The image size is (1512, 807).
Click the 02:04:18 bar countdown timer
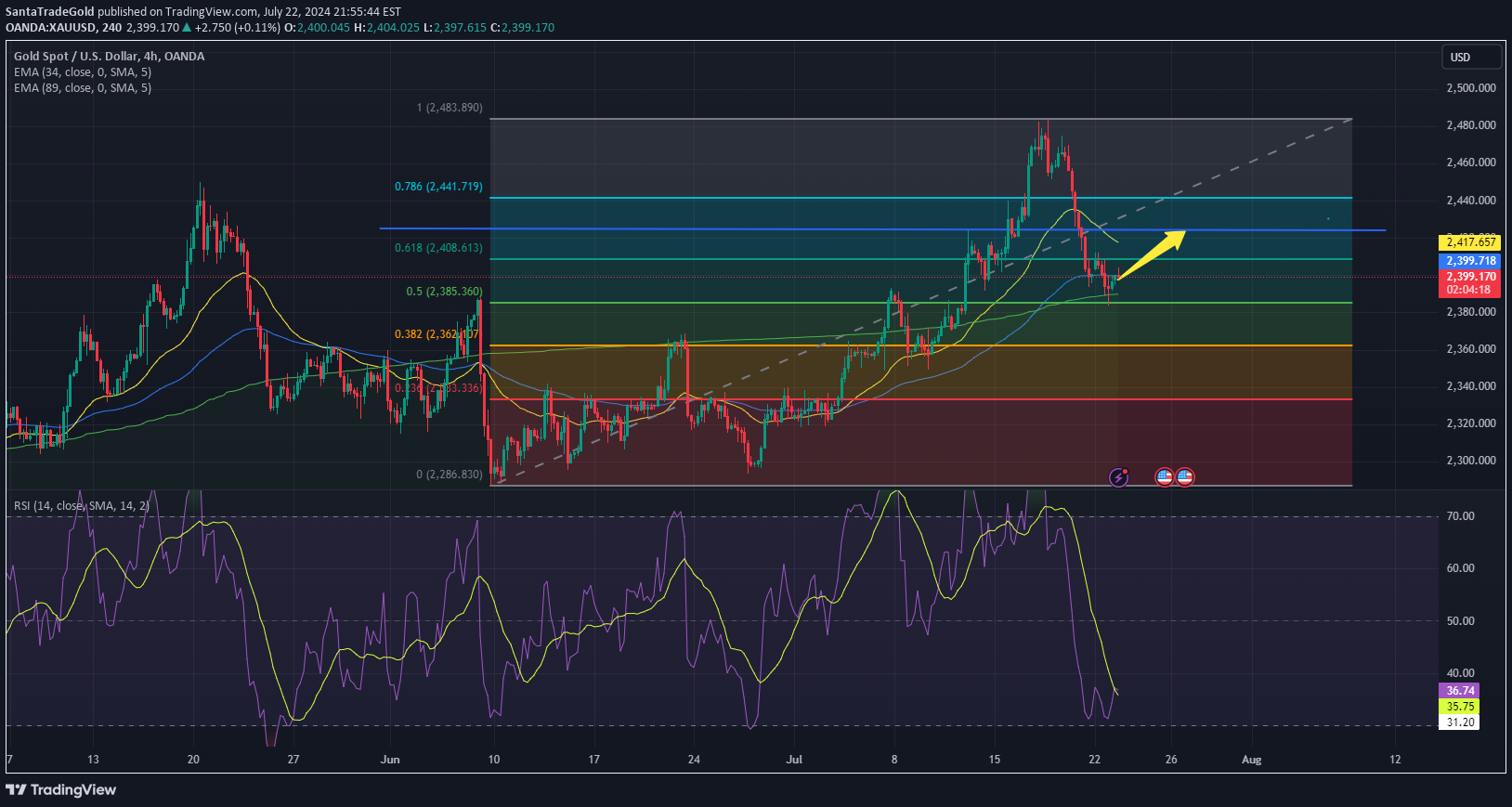[x=1470, y=290]
